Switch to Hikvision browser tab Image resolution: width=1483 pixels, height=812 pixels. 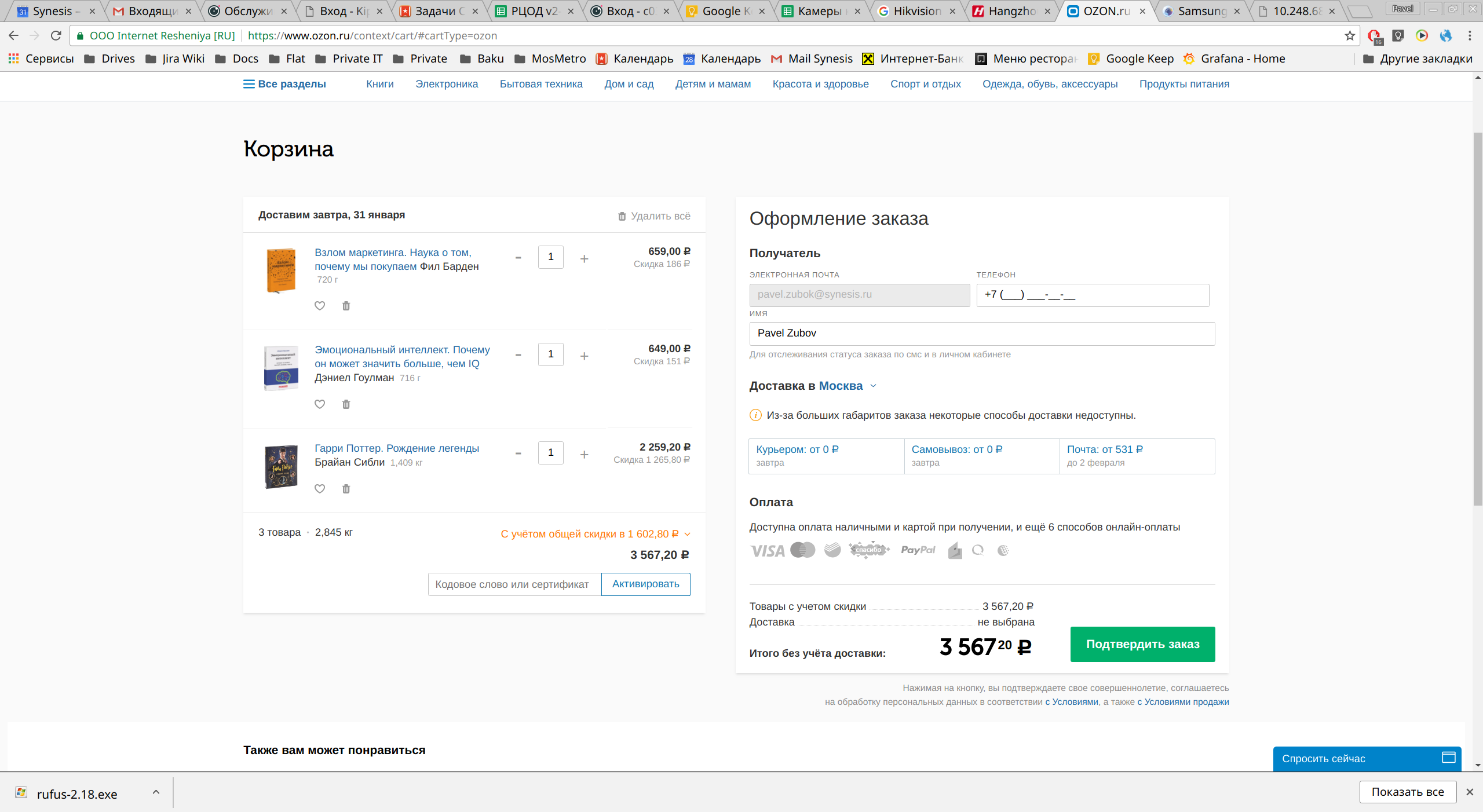point(917,11)
